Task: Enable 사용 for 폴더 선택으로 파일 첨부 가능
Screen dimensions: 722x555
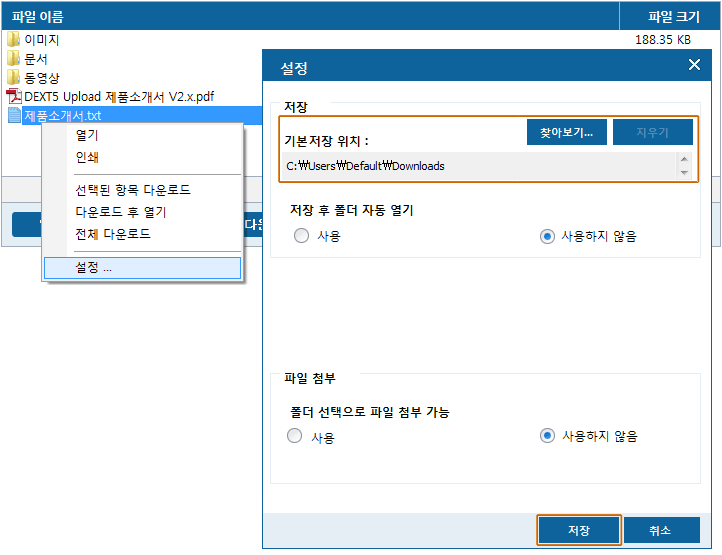Action: pyautogui.click(x=295, y=436)
